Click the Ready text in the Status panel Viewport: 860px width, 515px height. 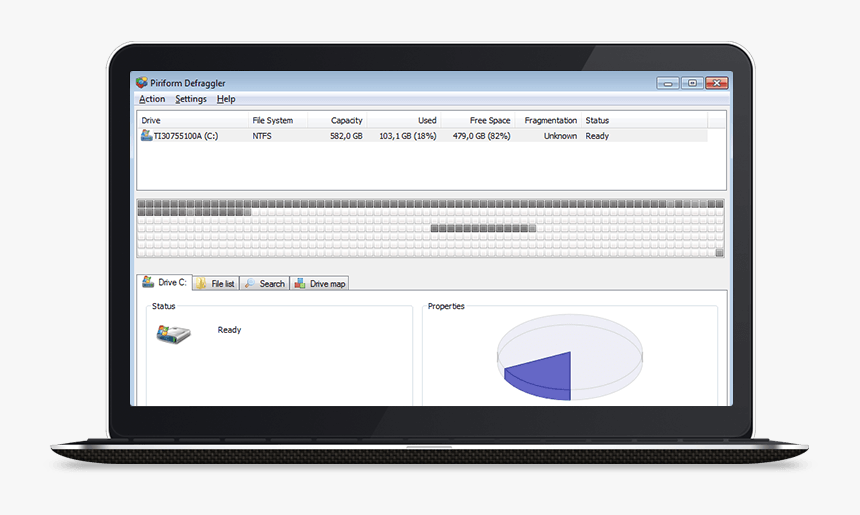(x=229, y=330)
